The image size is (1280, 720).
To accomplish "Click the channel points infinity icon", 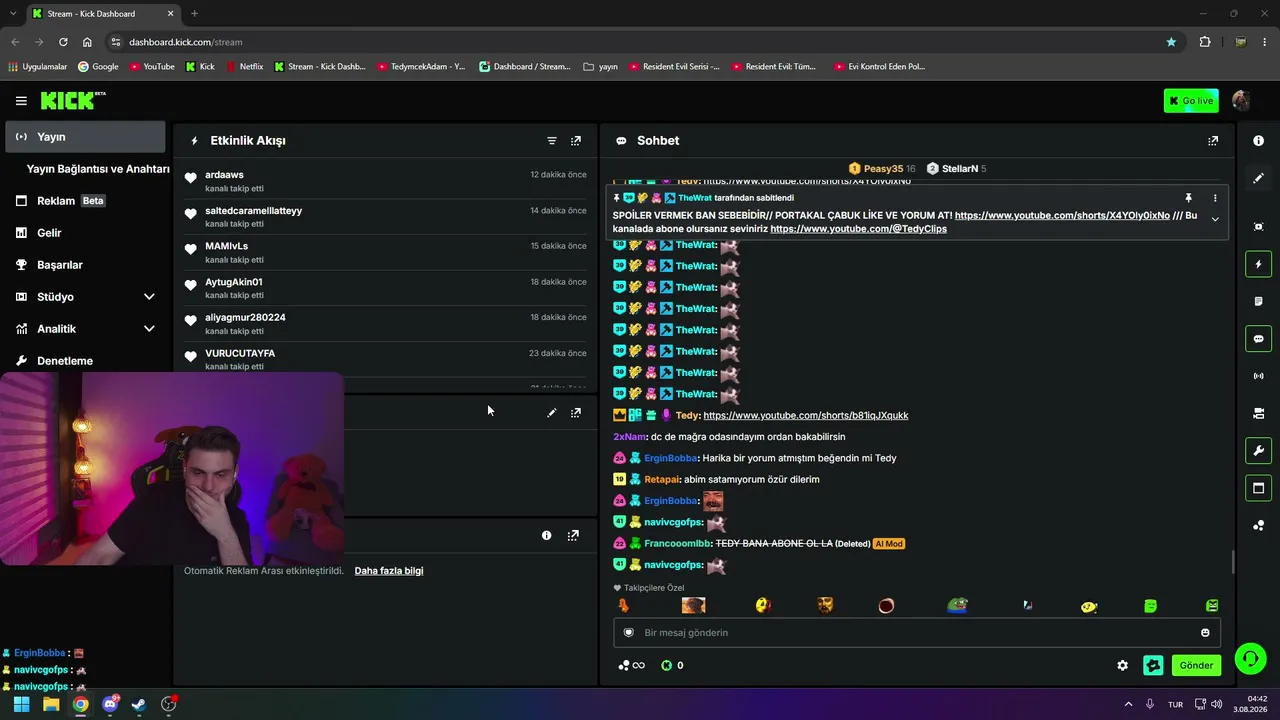I will pyautogui.click(x=631, y=665).
